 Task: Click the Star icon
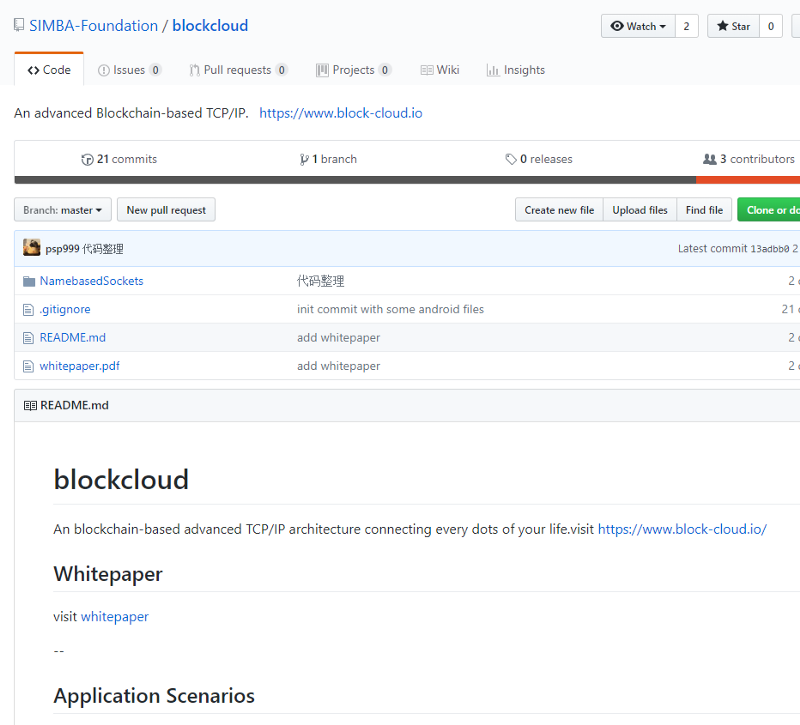point(722,26)
